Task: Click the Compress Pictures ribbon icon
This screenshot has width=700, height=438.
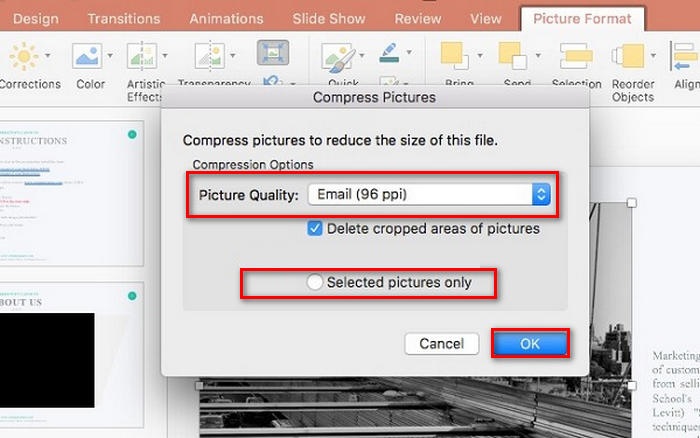Action: pos(273,53)
